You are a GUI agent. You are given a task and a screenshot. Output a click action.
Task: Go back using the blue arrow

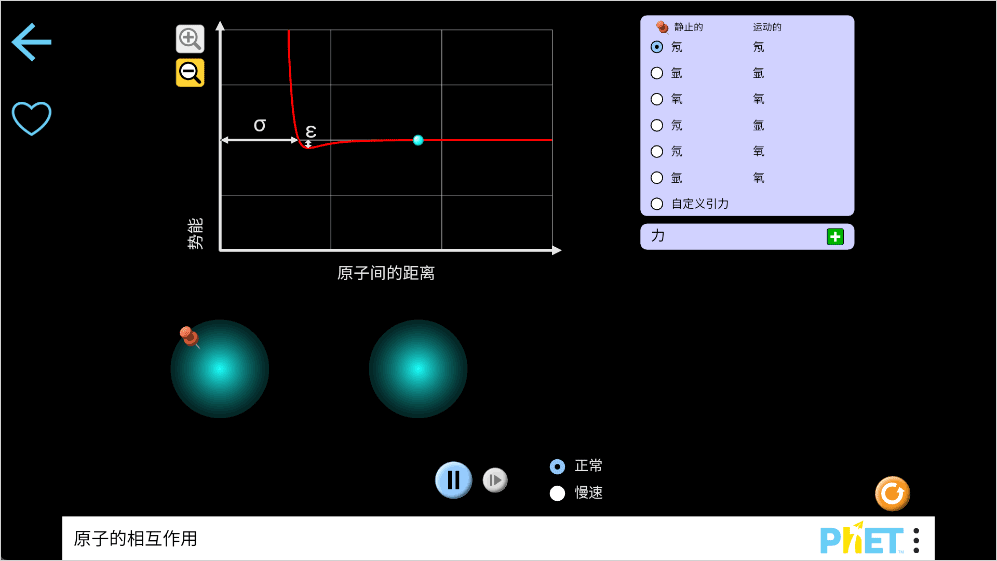31,42
